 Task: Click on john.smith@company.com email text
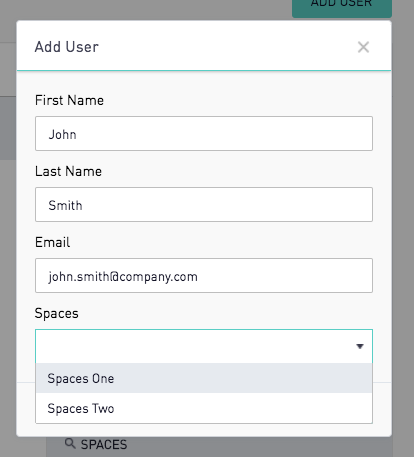(123, 277)
